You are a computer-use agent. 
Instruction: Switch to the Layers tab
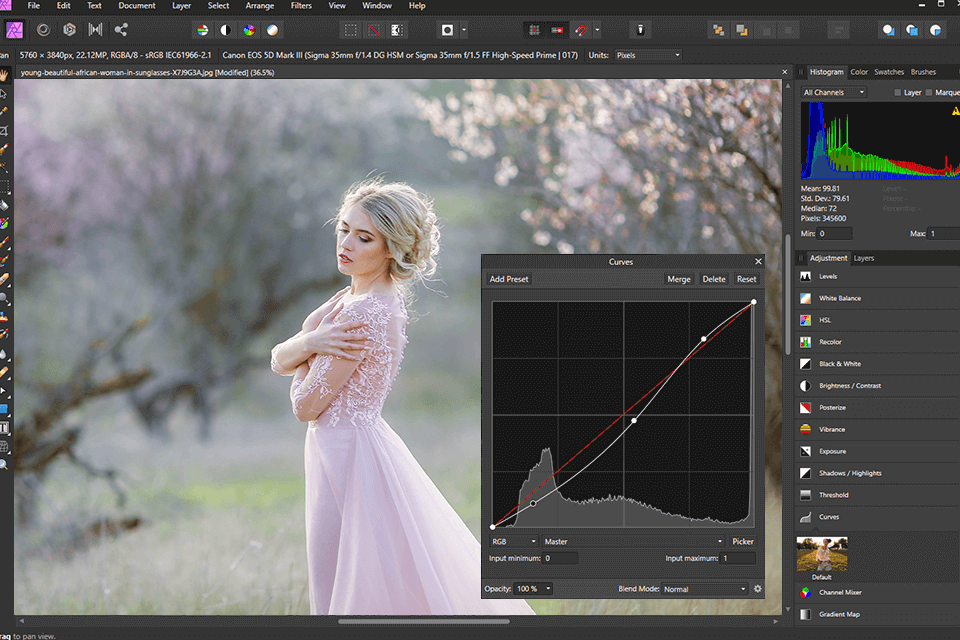pyautogui.click(x=863, y=258)
